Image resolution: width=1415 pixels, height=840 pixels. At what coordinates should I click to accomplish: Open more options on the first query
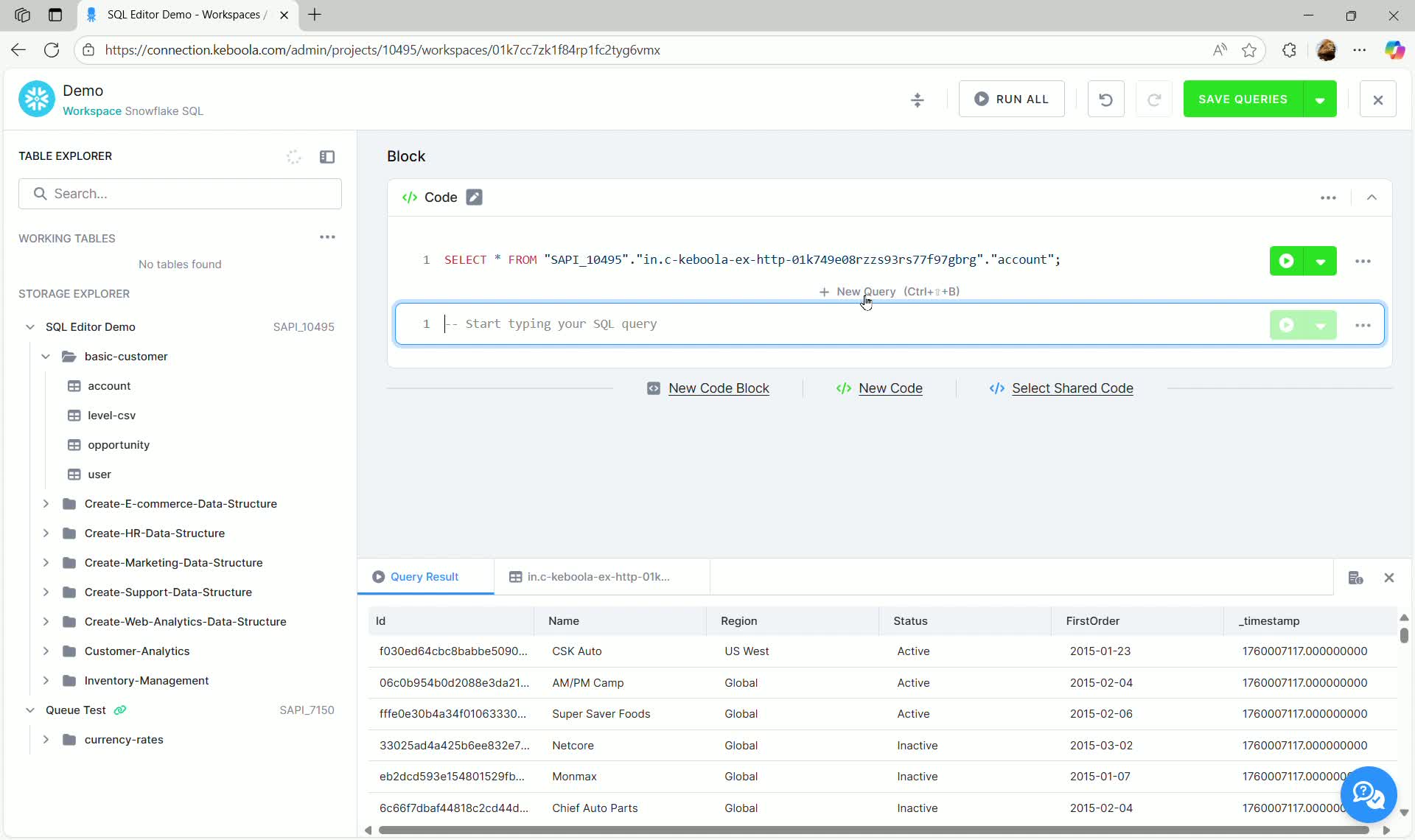[x=1363, y=260]
